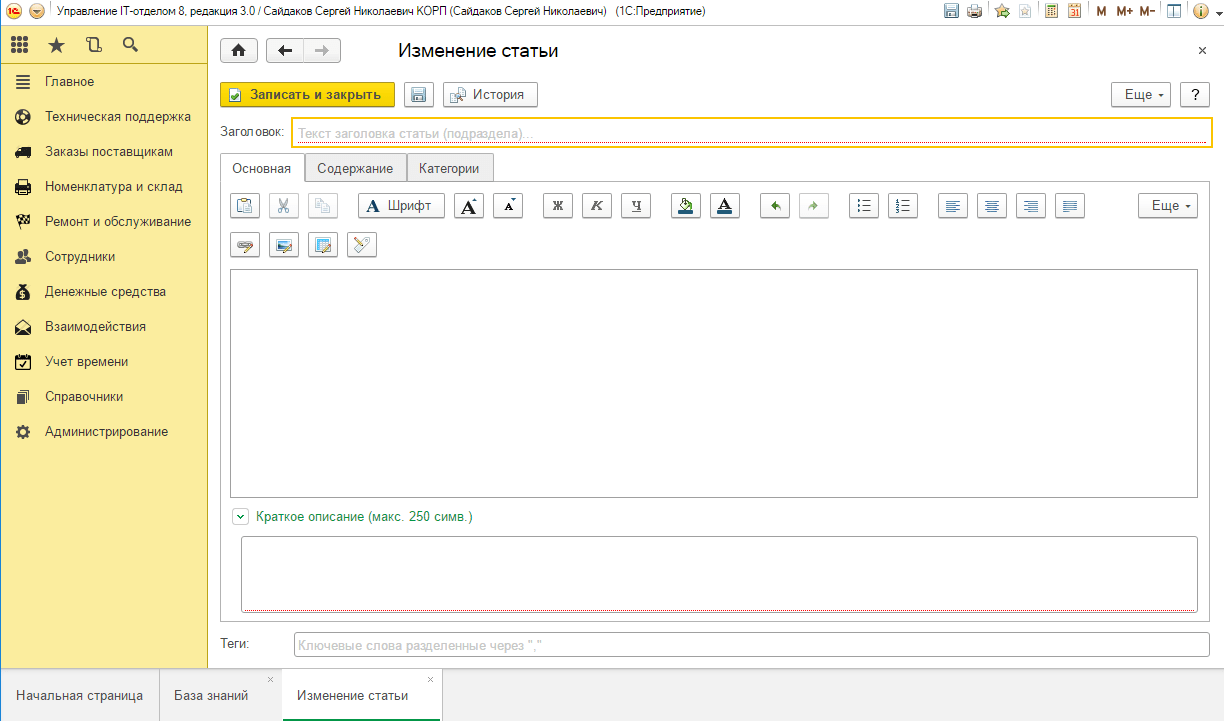
Task: Open Техническая поддержка section
Action: point(104,117)
